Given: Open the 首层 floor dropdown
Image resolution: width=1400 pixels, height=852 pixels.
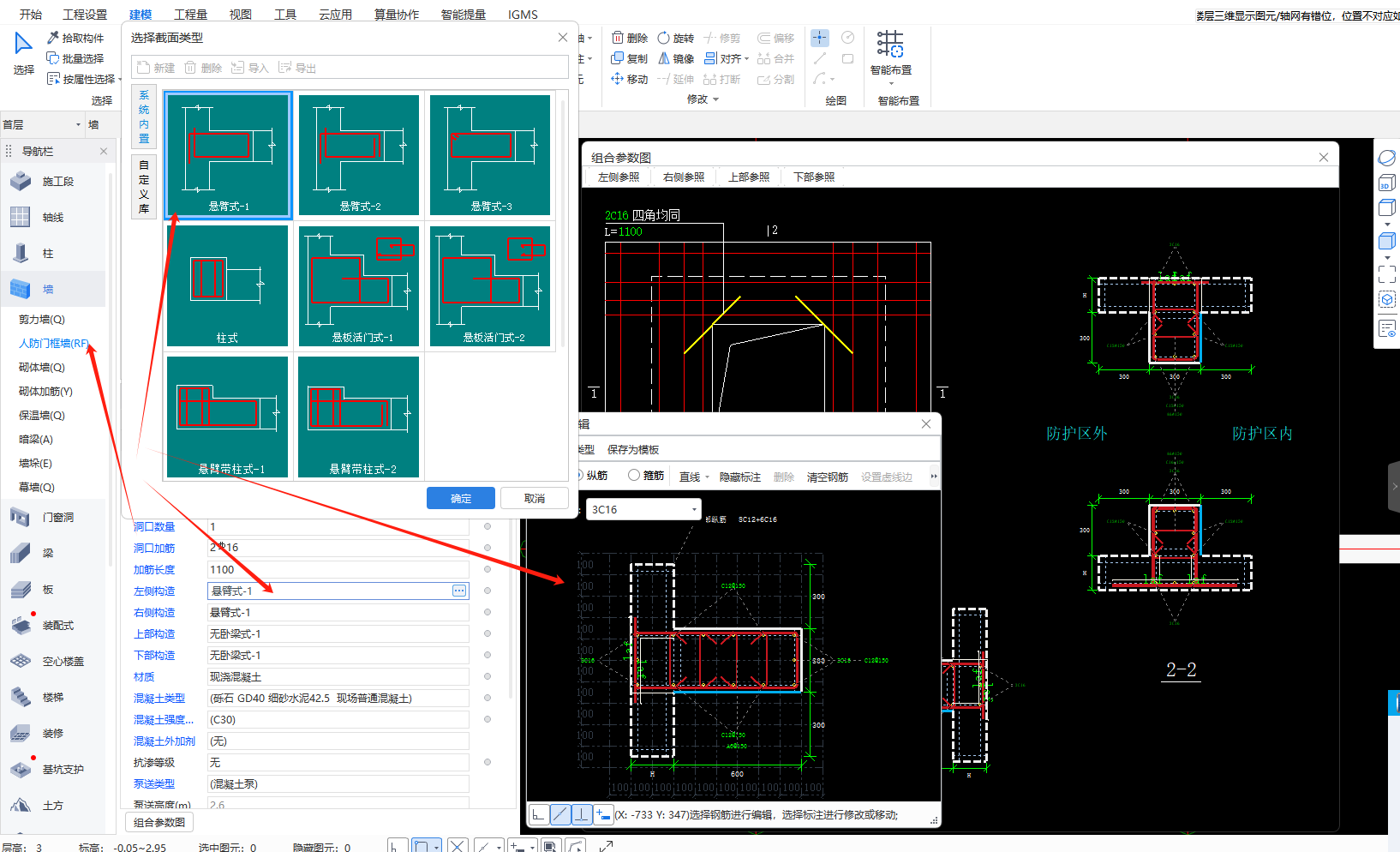Looking at the screenshot, I should point(42,124).
